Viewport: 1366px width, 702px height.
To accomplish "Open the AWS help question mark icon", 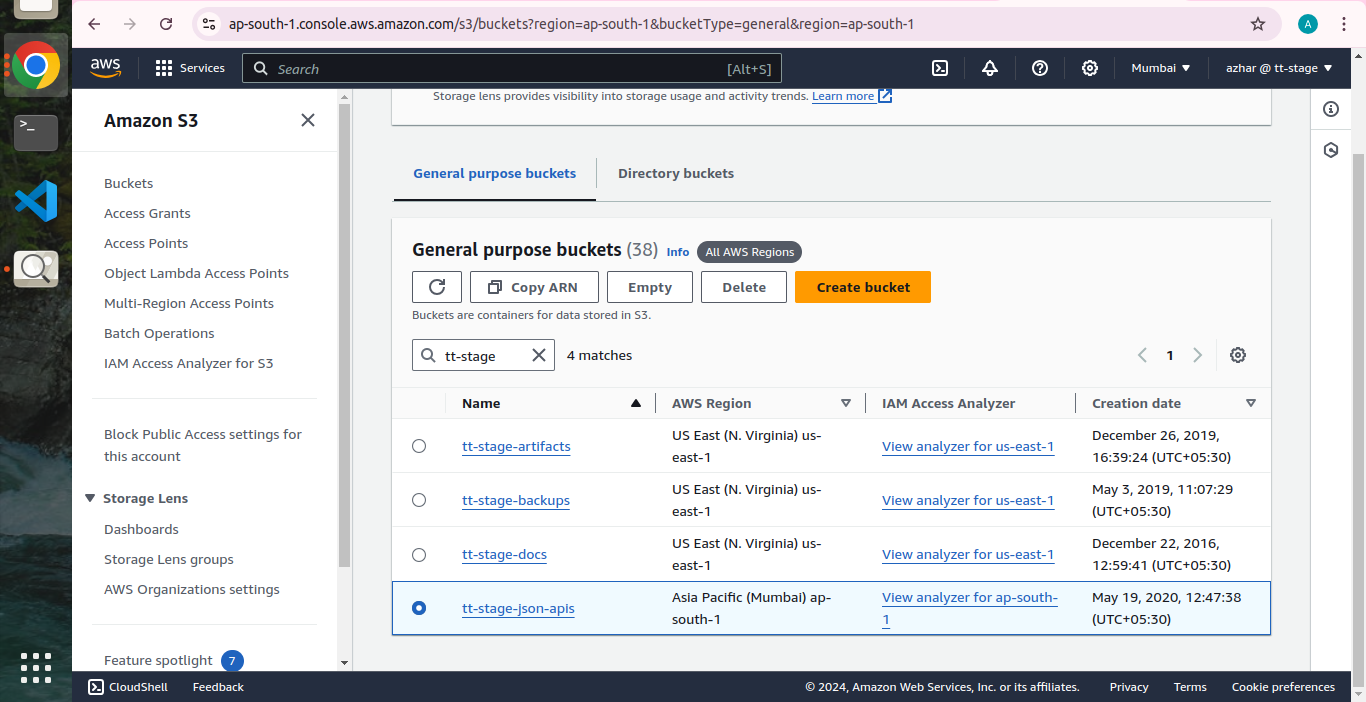I will 1040,68.
